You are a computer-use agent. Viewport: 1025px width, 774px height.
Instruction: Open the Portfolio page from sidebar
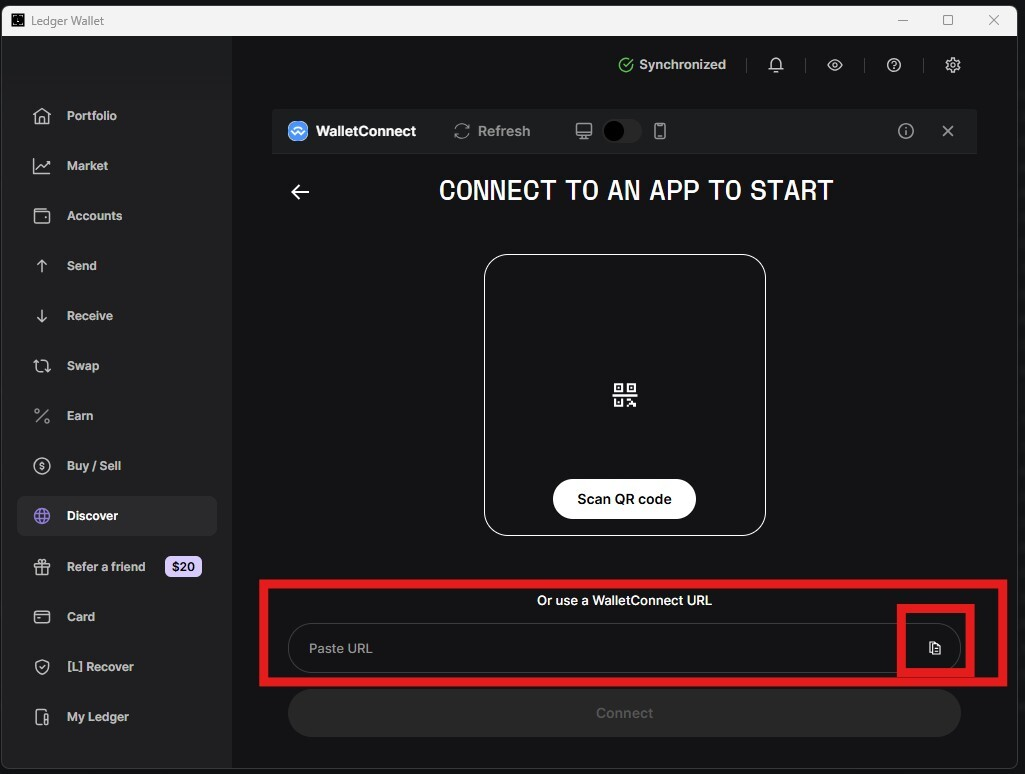point(92,116)
